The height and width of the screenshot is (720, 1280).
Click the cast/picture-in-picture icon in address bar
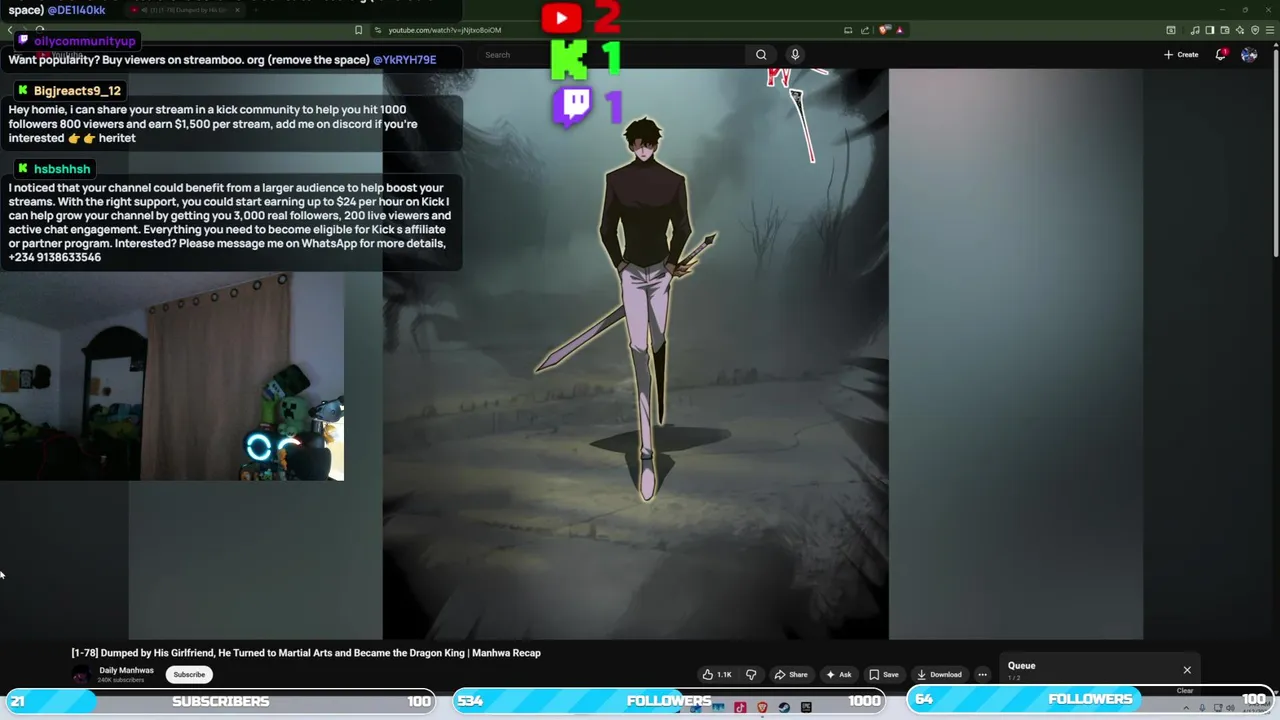[x=848, y=30]
